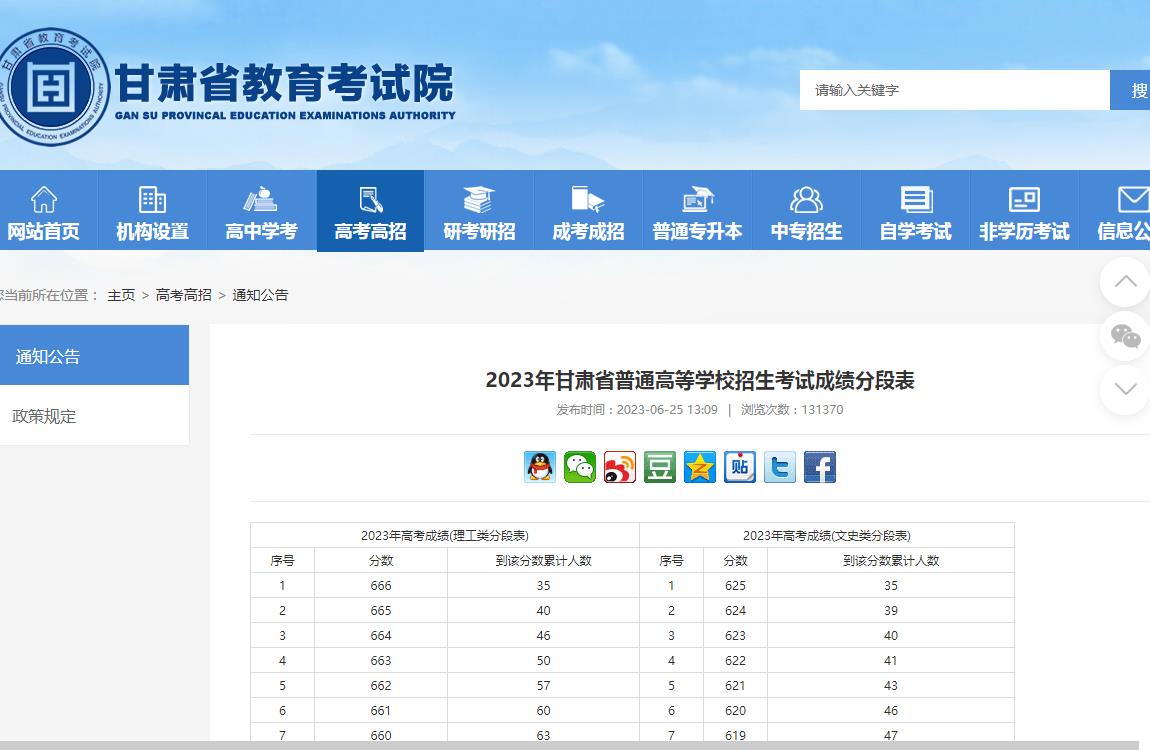Share to Twitter icon

[x=780, y=467]
